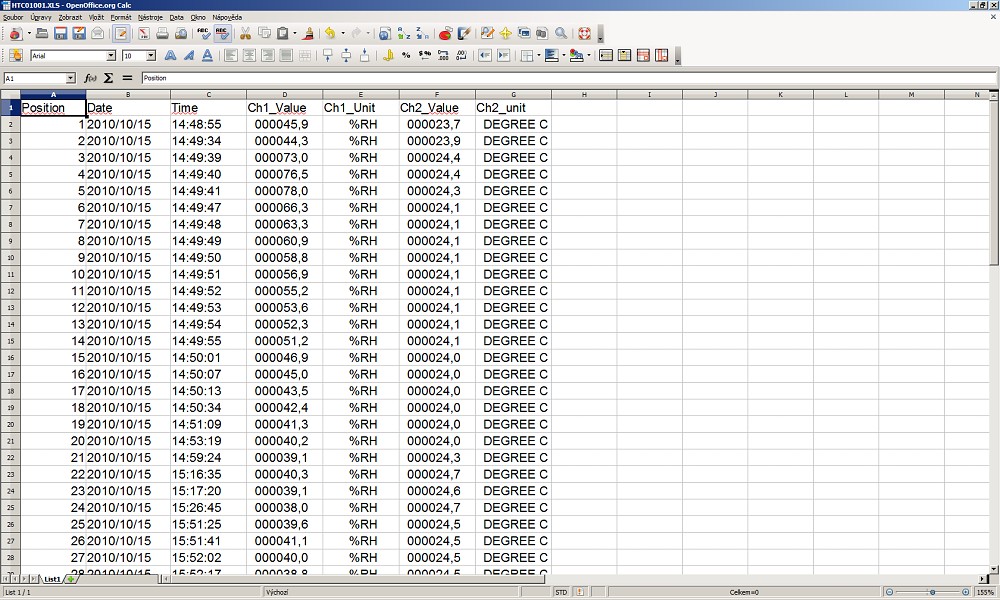
Task: Align cell text right
Action: 267,55
